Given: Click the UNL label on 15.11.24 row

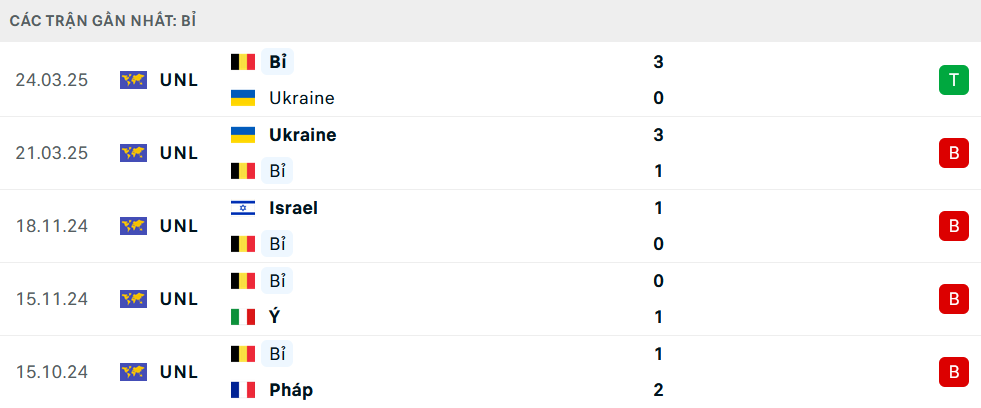Looking at the screenshot, I should (179, 299).
